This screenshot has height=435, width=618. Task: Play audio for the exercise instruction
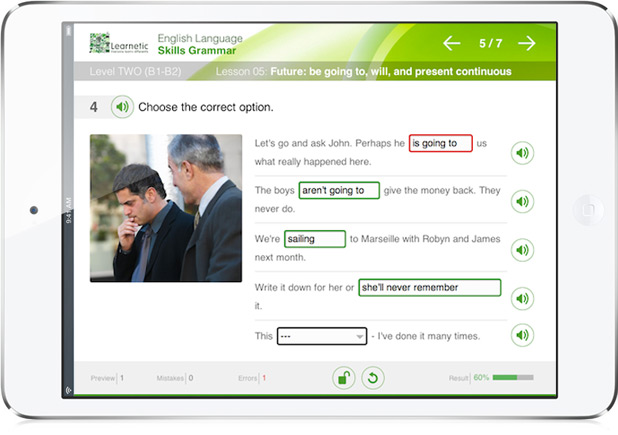click(122, 107)
